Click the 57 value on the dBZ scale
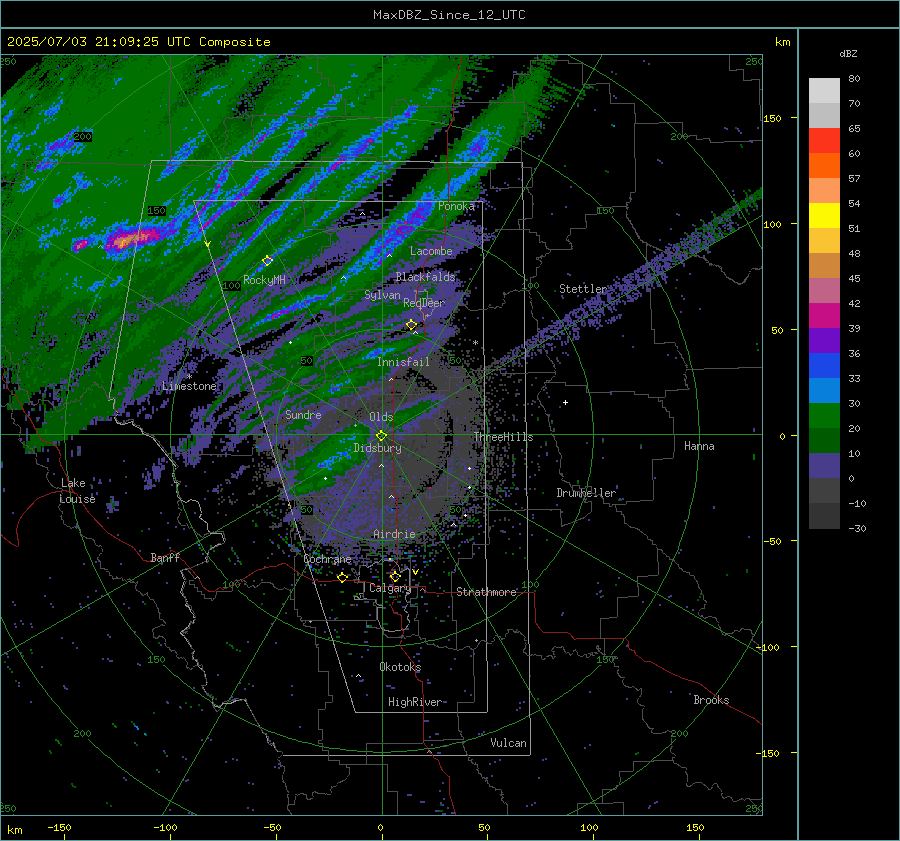This screenshot has width=900, height=841. click(x=854, y=179)
